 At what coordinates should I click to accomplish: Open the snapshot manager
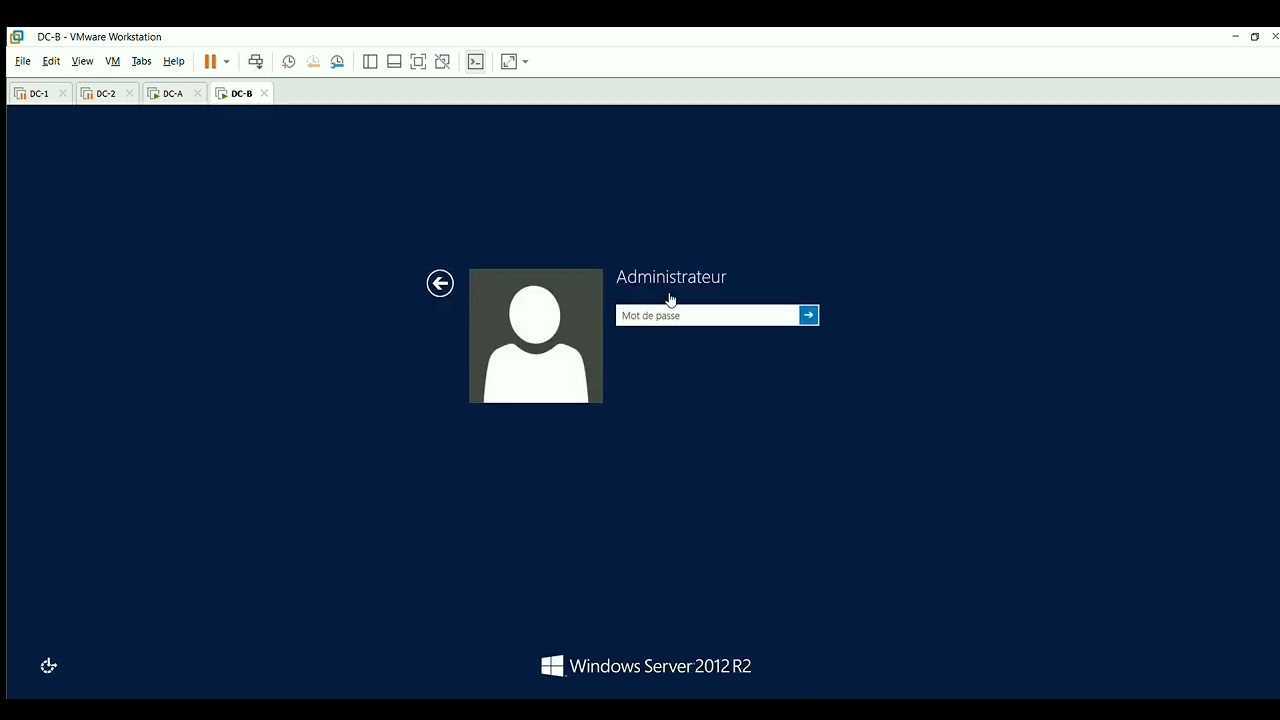[x=338, y=62]
